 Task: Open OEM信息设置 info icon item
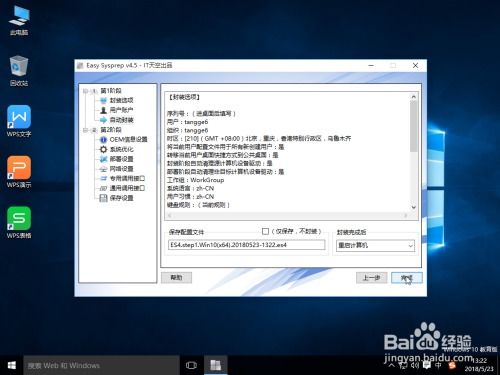124,139
